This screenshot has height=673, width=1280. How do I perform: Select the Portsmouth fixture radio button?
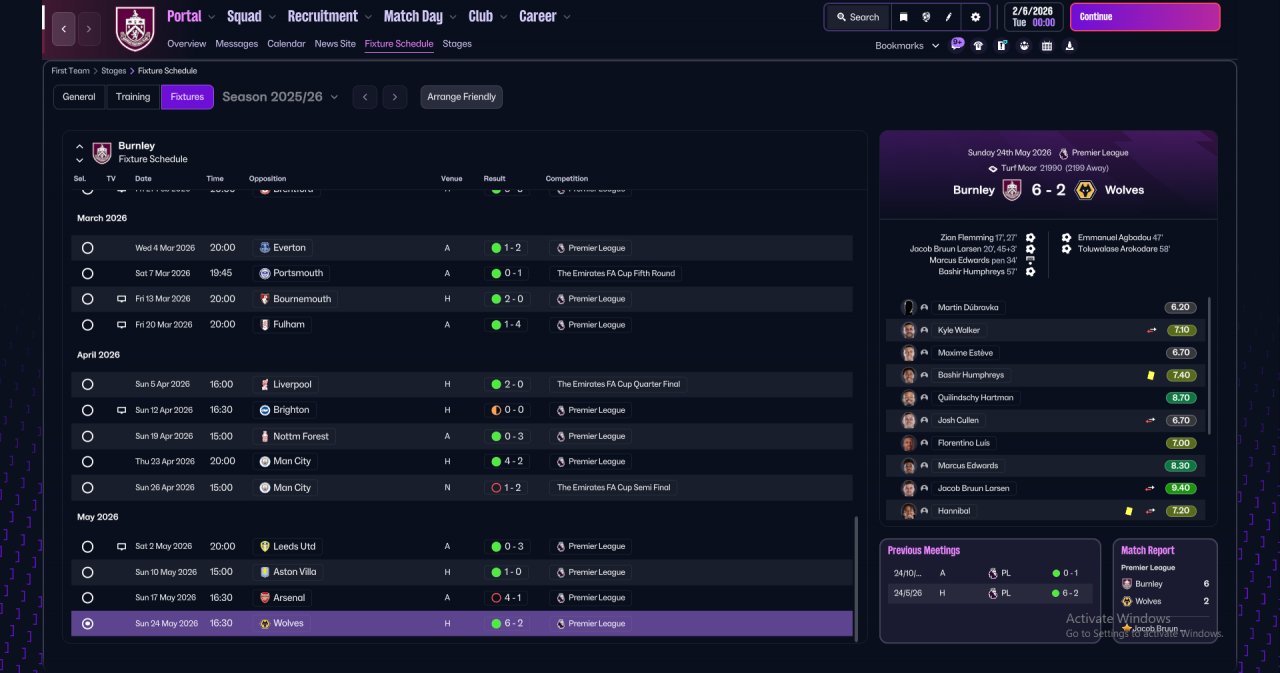pos(88,273)
